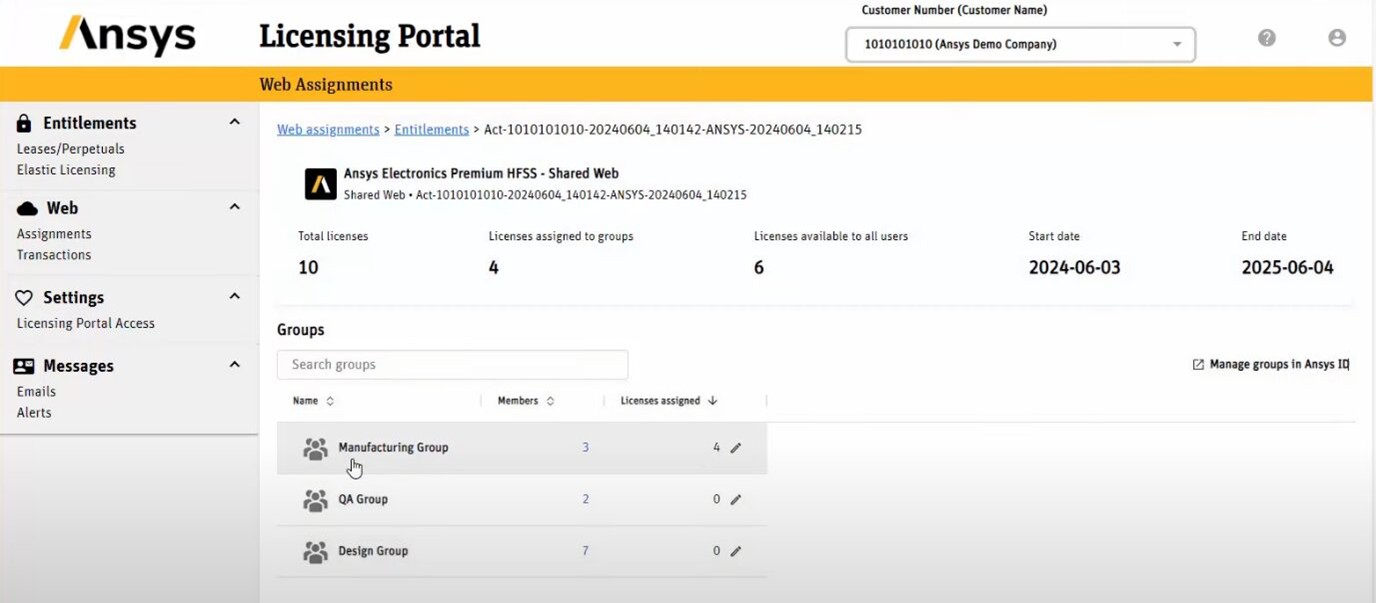
Task: Click the Search groups input field
Action: click(452, 364)
